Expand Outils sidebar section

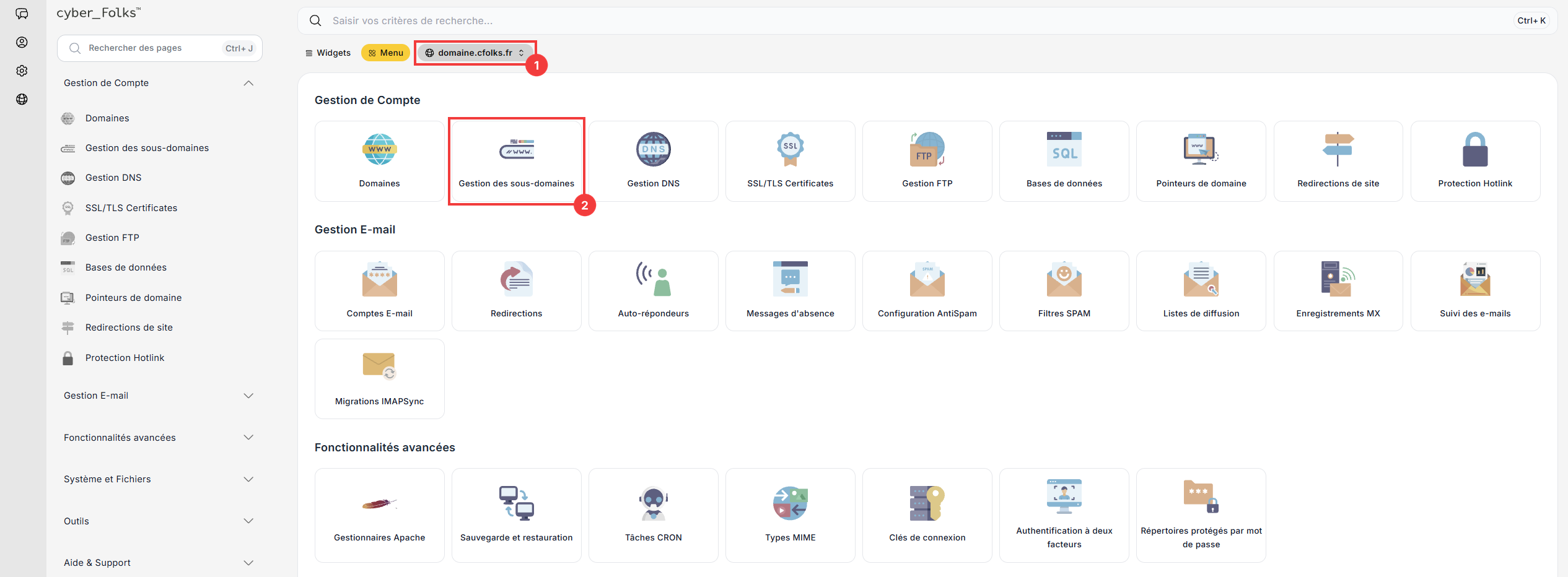(159, 521)
